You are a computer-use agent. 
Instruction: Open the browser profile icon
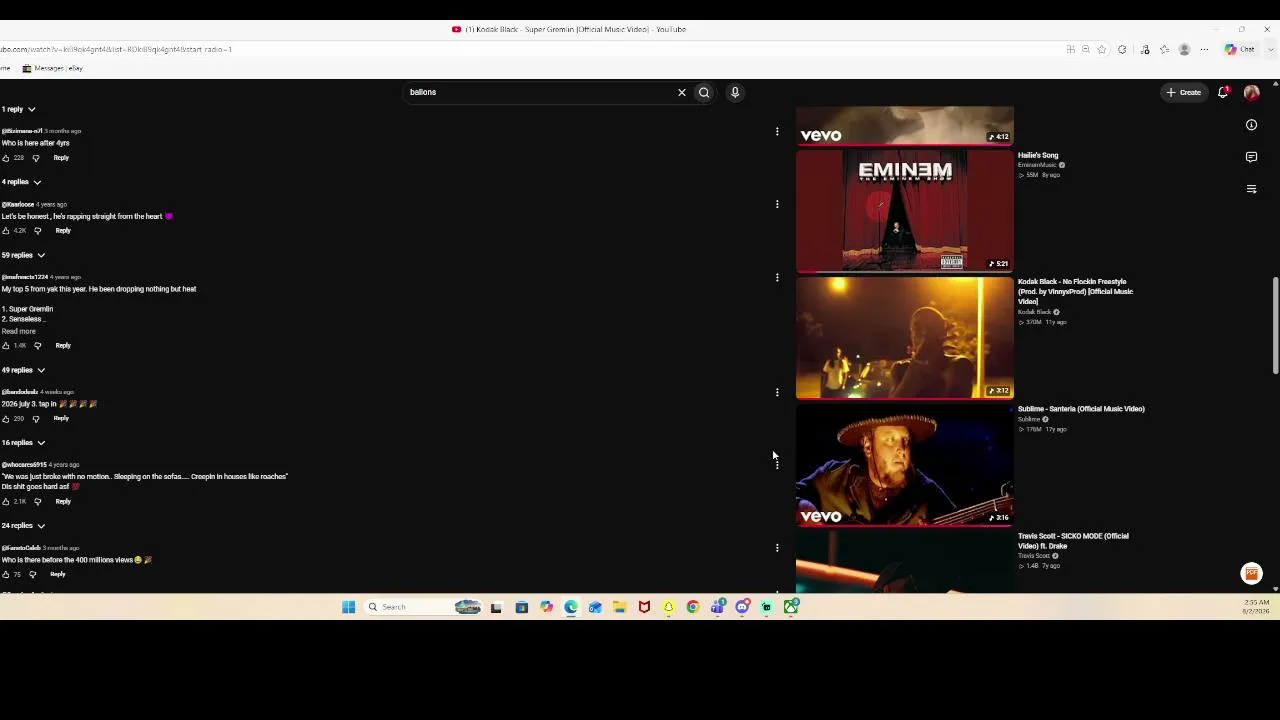click(x=1184, y=49)
